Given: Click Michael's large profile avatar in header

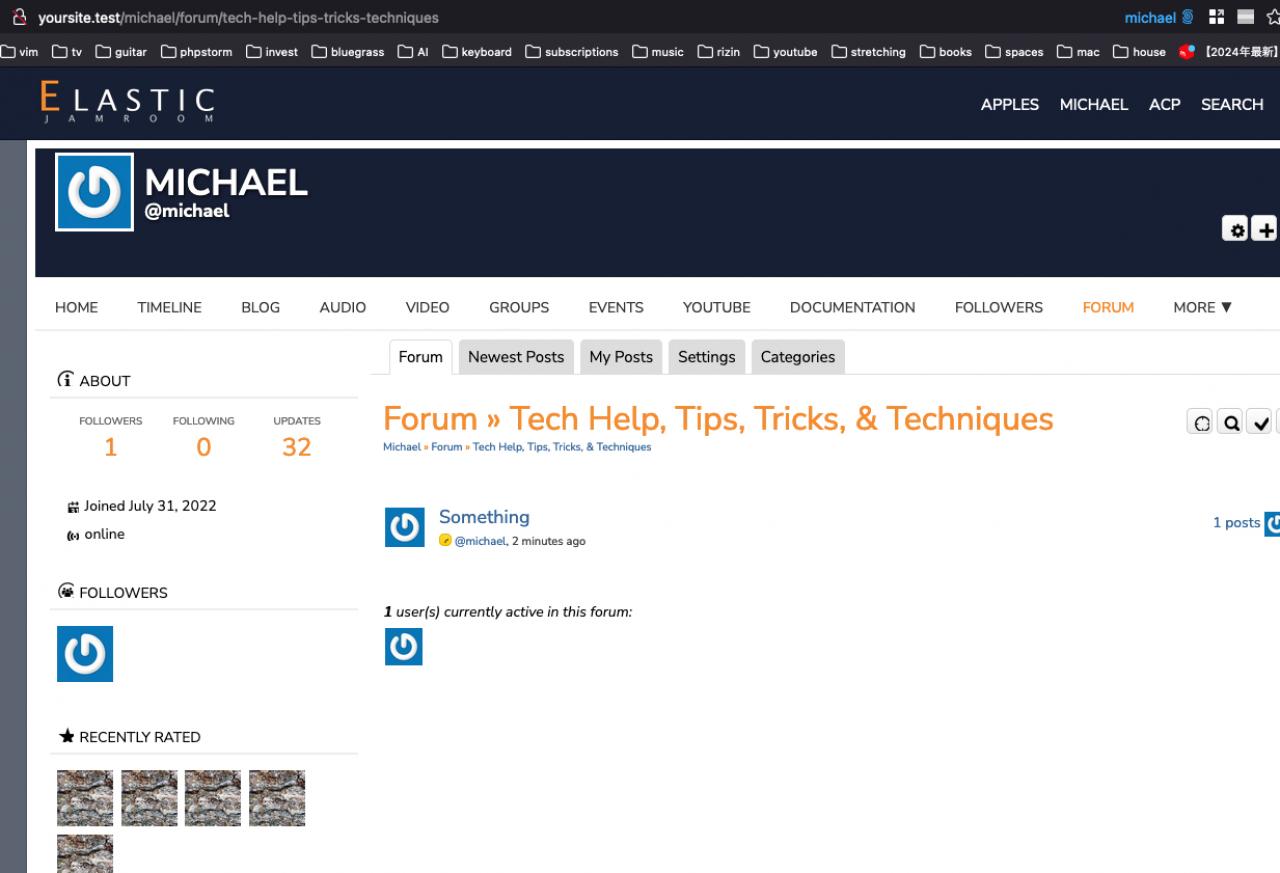Looking at the screenshot, I should [x=94, y=192].
